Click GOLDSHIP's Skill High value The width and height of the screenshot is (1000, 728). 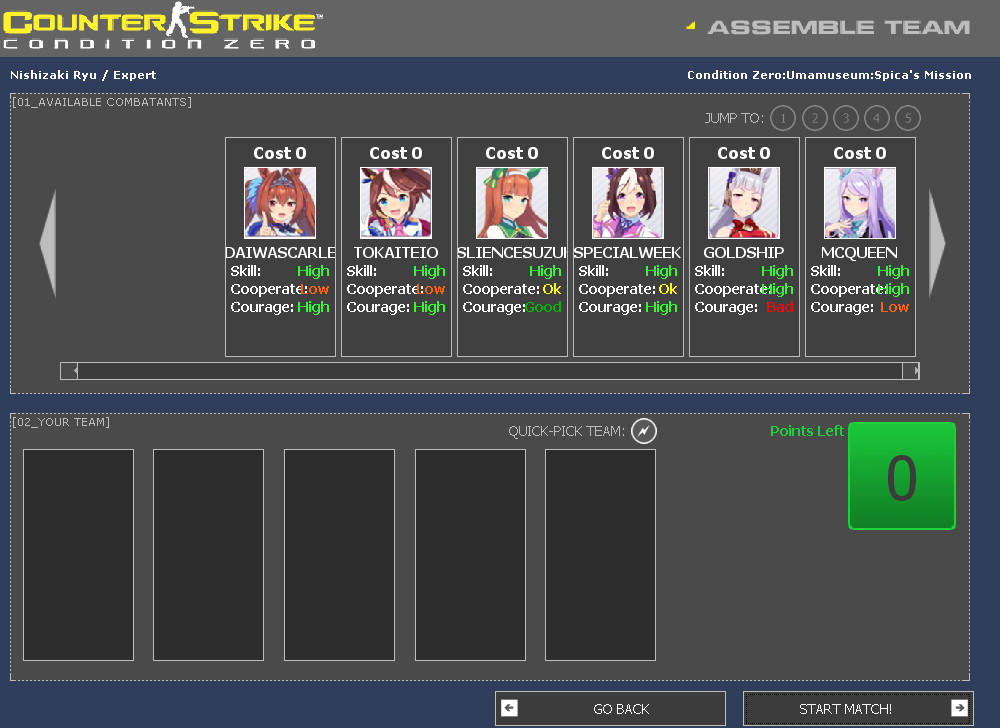click(777, 272)
